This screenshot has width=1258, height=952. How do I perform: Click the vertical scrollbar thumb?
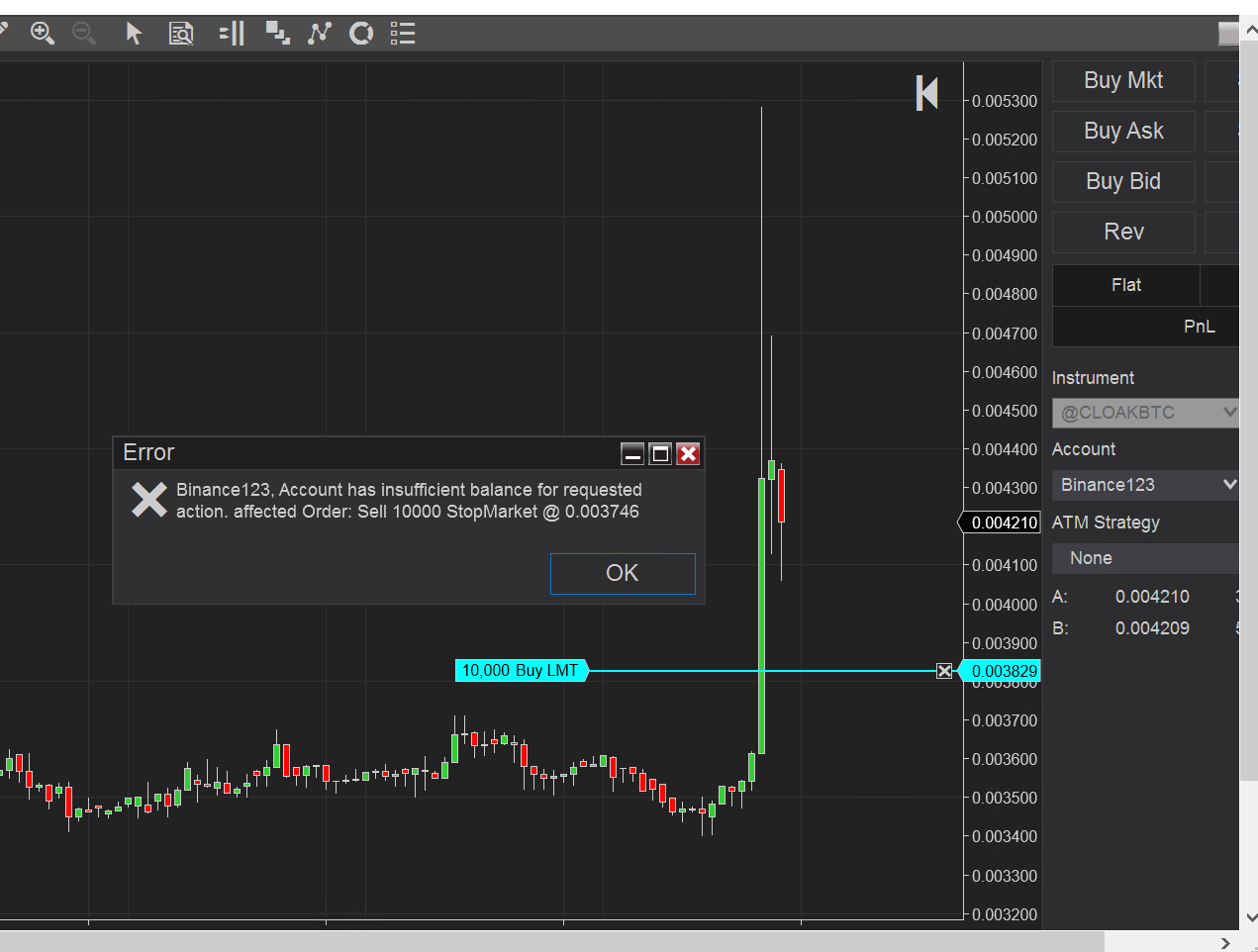click(x=1250, y=410)
